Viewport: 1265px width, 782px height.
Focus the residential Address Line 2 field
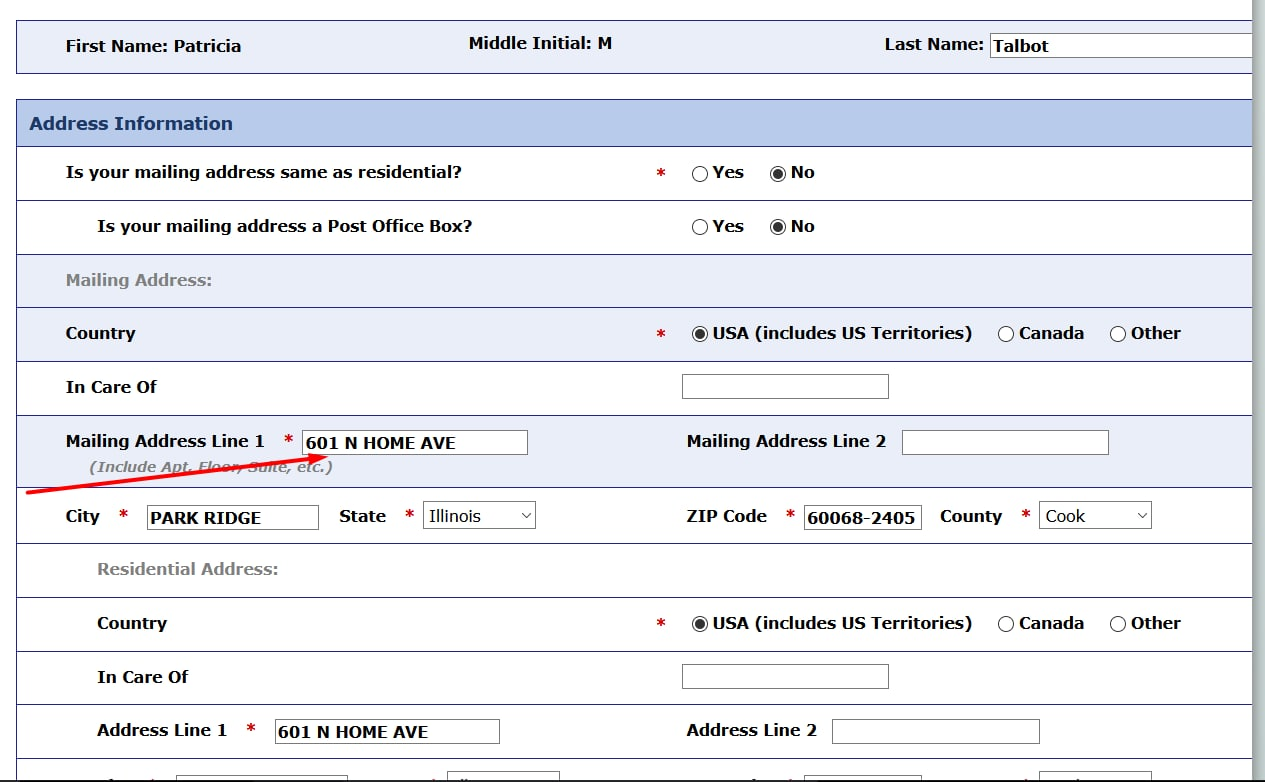click(935, 732)
